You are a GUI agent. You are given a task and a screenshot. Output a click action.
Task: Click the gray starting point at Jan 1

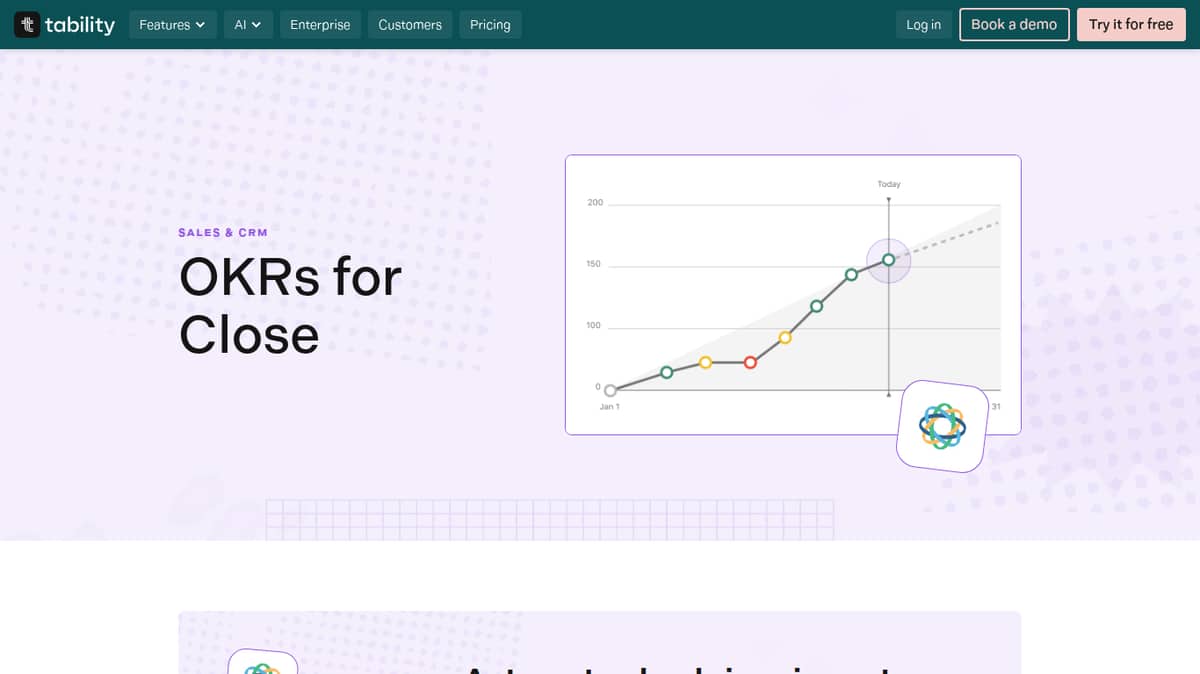coord(610,391)
